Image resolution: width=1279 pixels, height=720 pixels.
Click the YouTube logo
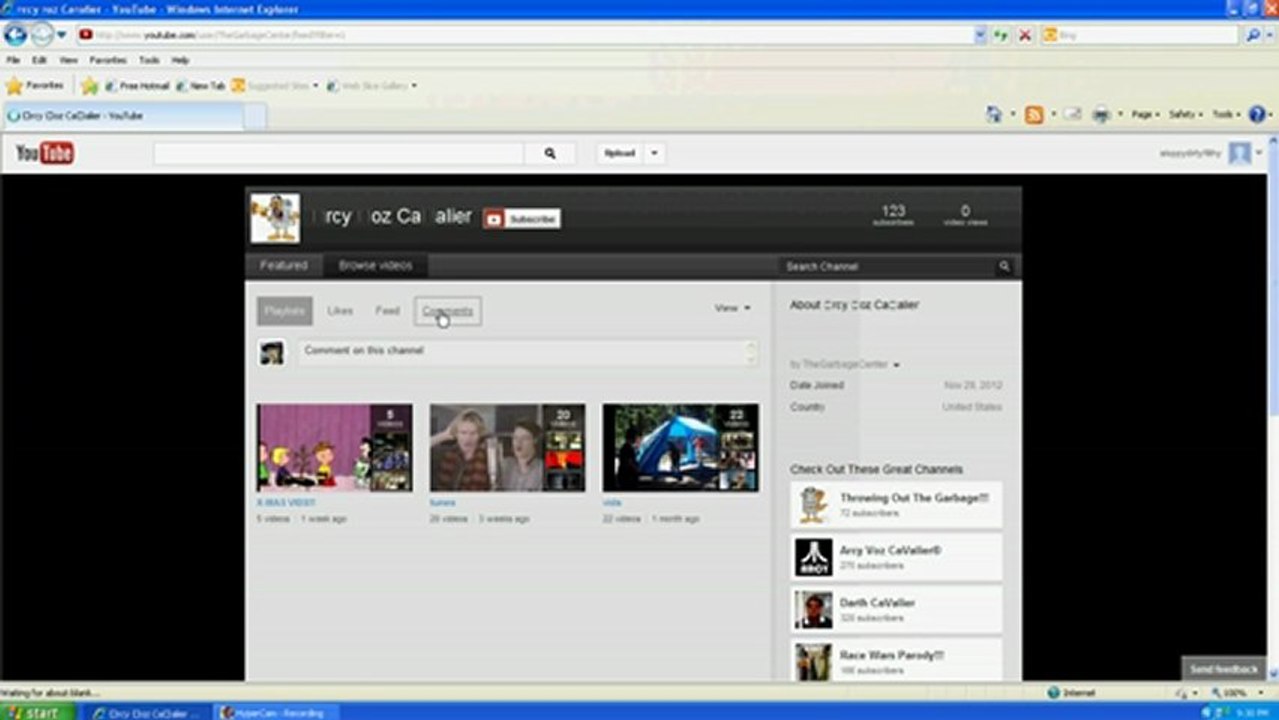pos(45,153)
